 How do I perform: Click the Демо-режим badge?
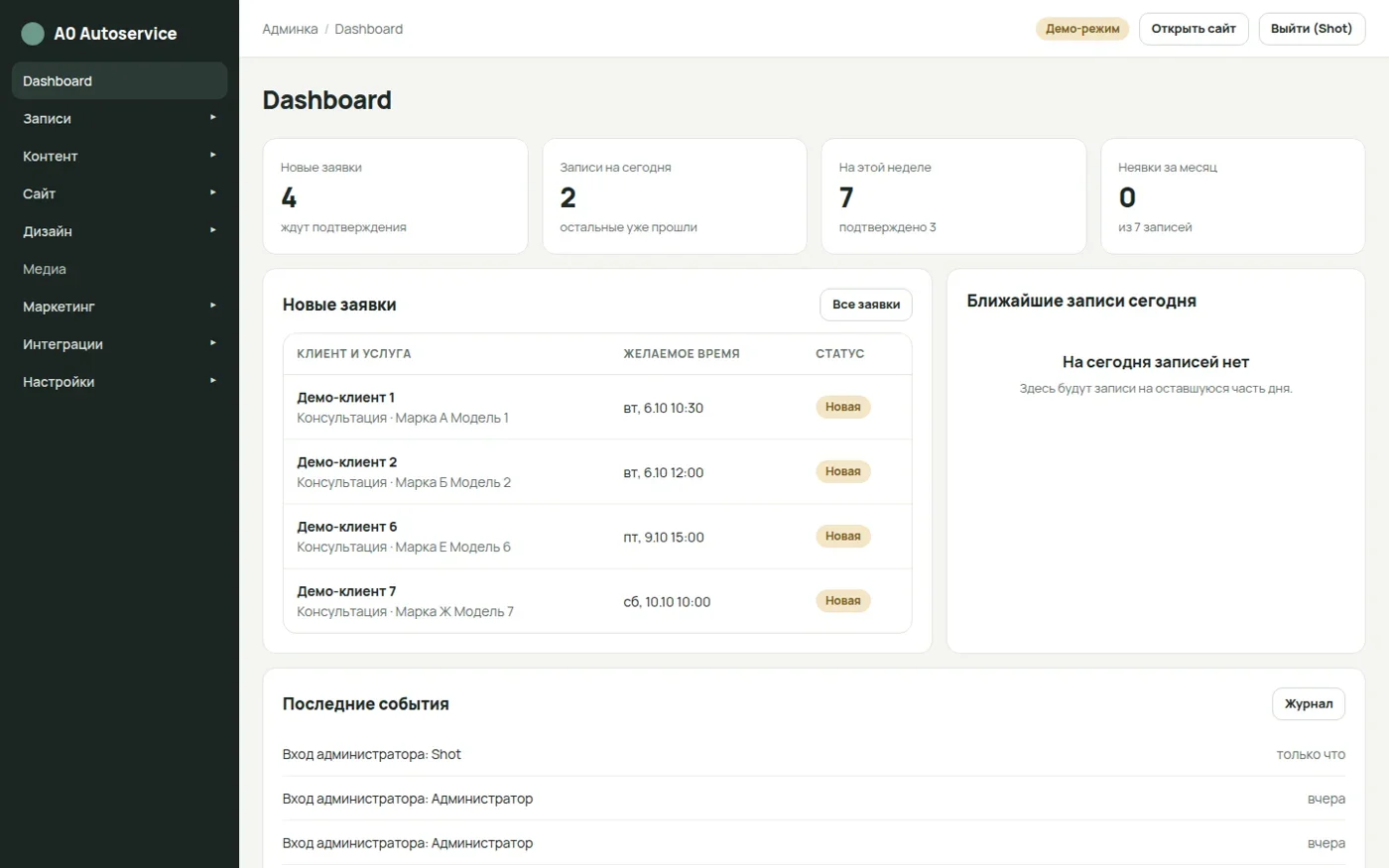coord(1082,29)
